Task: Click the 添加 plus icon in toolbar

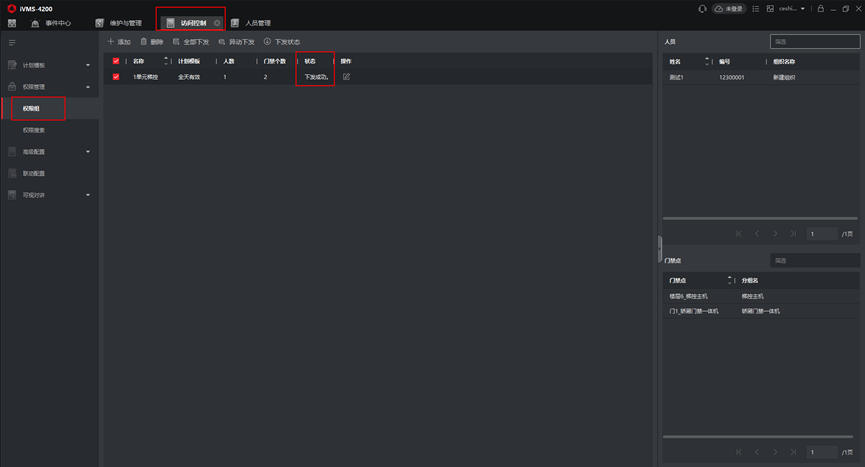Action: (110, 41)
